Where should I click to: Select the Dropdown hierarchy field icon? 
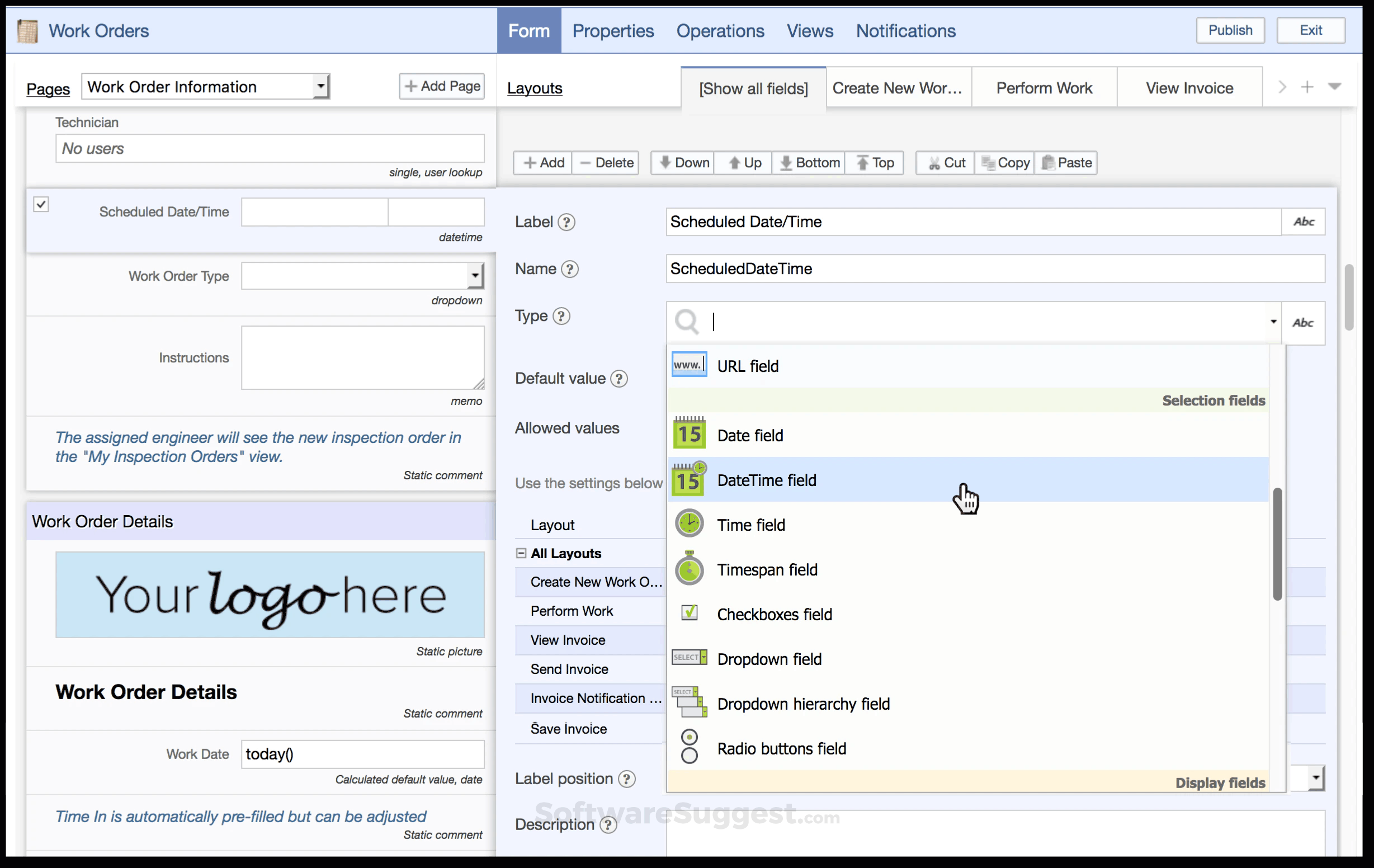[689, 702]
